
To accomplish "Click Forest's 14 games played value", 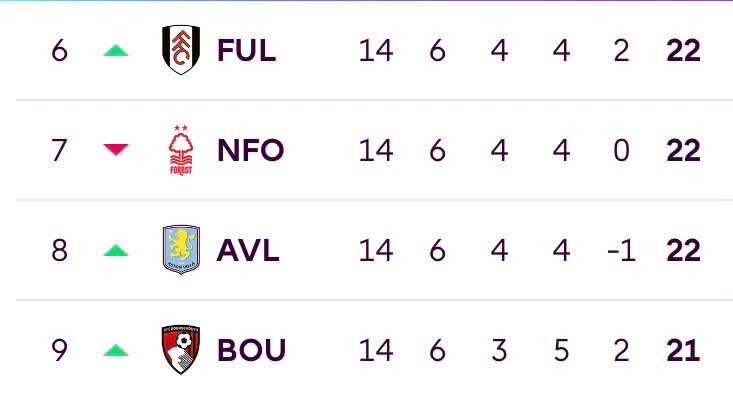I will [376, 150].
